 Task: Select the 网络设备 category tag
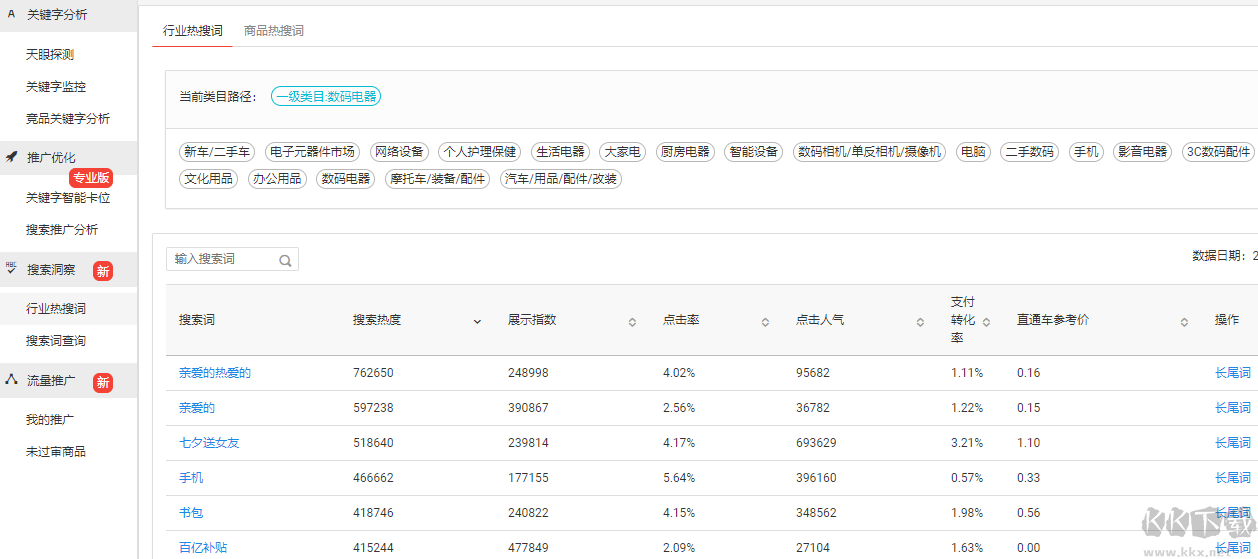pos(399,152)
